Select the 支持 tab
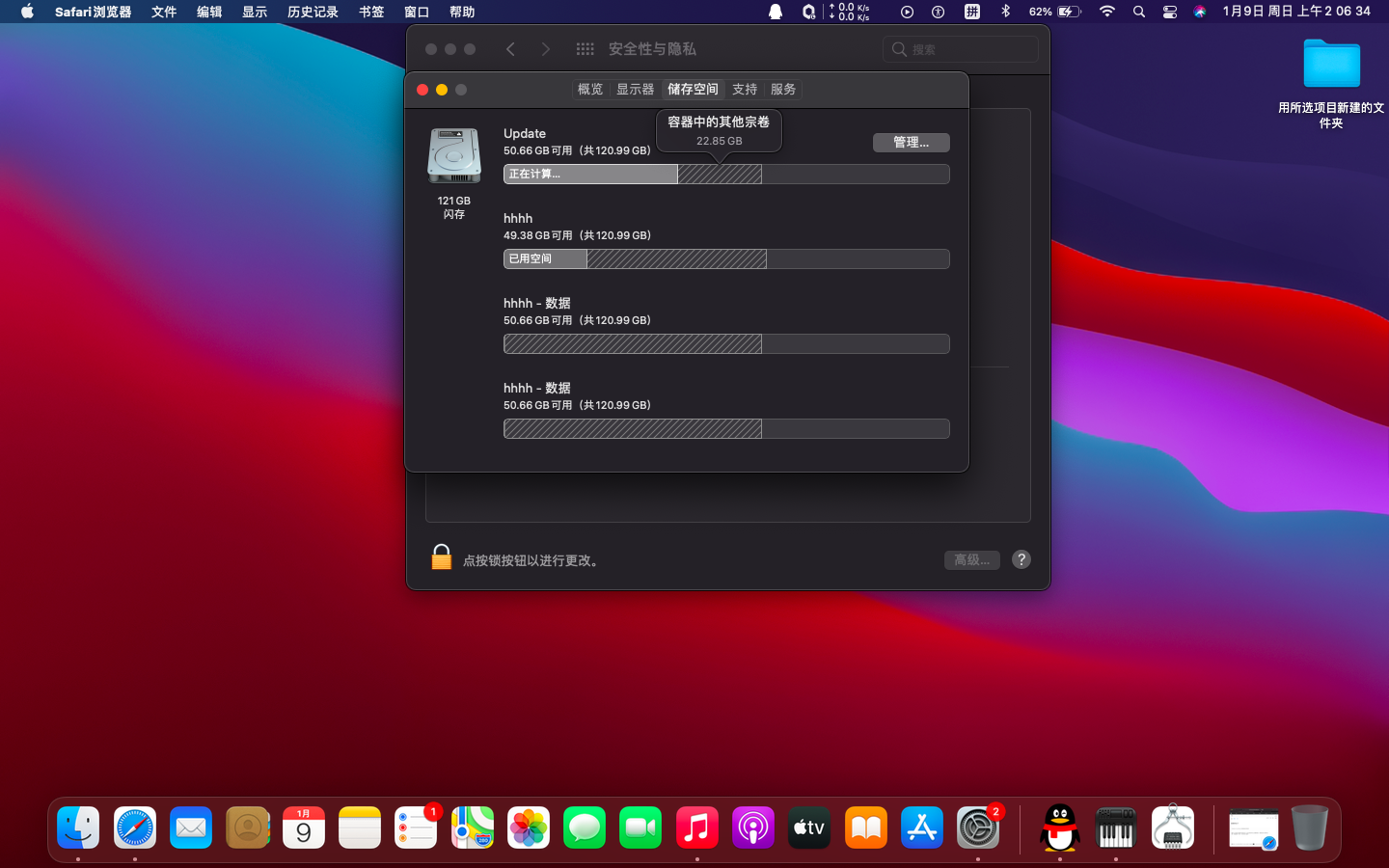This screenshot has height=868, width=1389. click(744, 89)
